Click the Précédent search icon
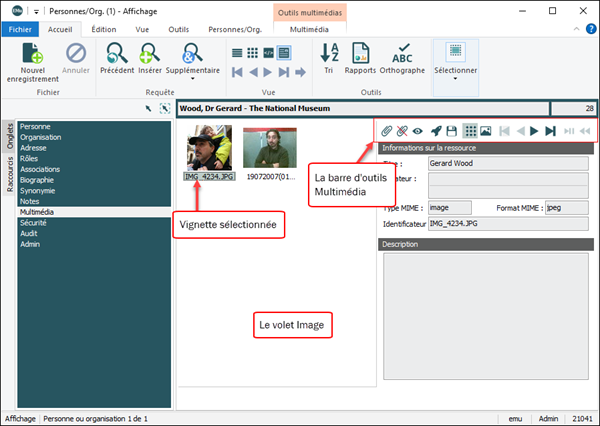600x426 pixels. point(117,54)
